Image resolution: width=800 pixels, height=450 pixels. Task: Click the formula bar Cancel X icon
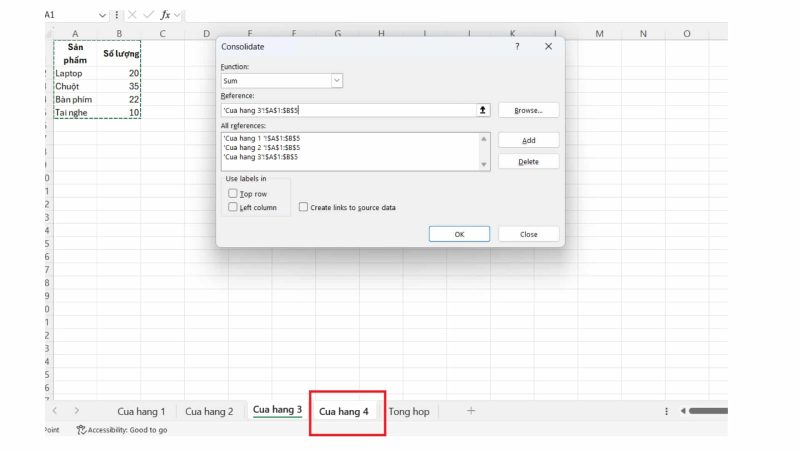[132, 15]
